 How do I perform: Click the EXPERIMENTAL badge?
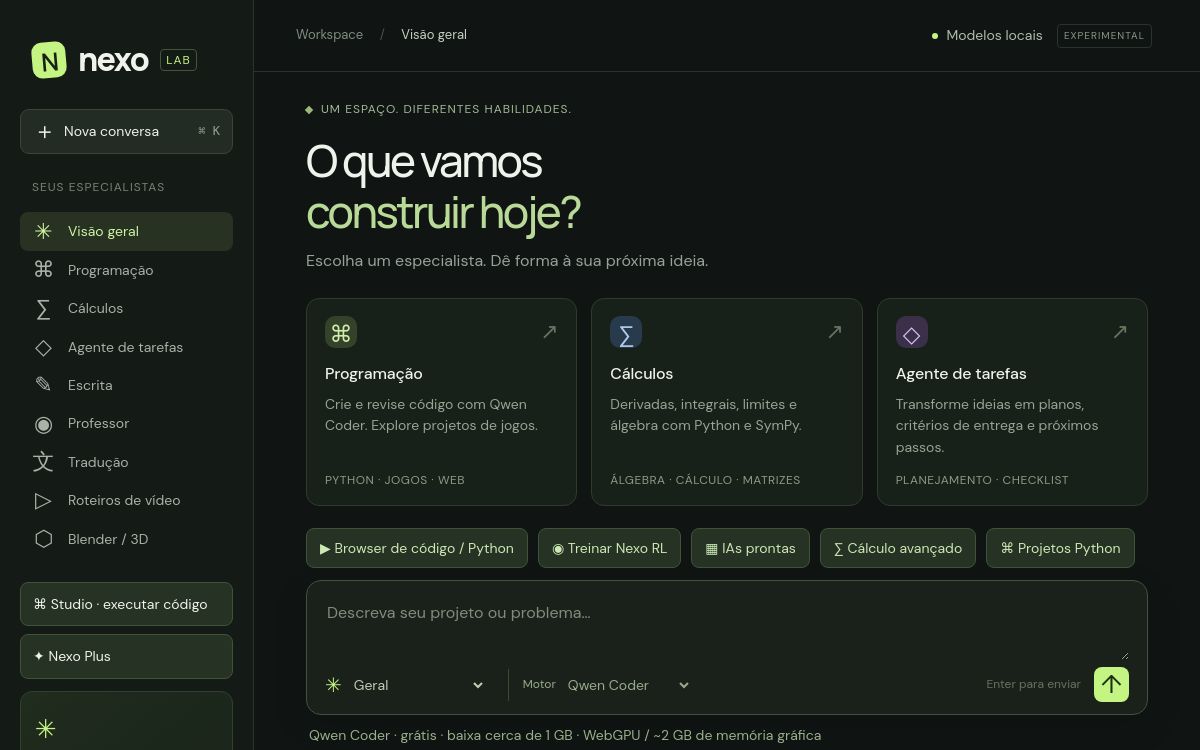click(1104, 36)
